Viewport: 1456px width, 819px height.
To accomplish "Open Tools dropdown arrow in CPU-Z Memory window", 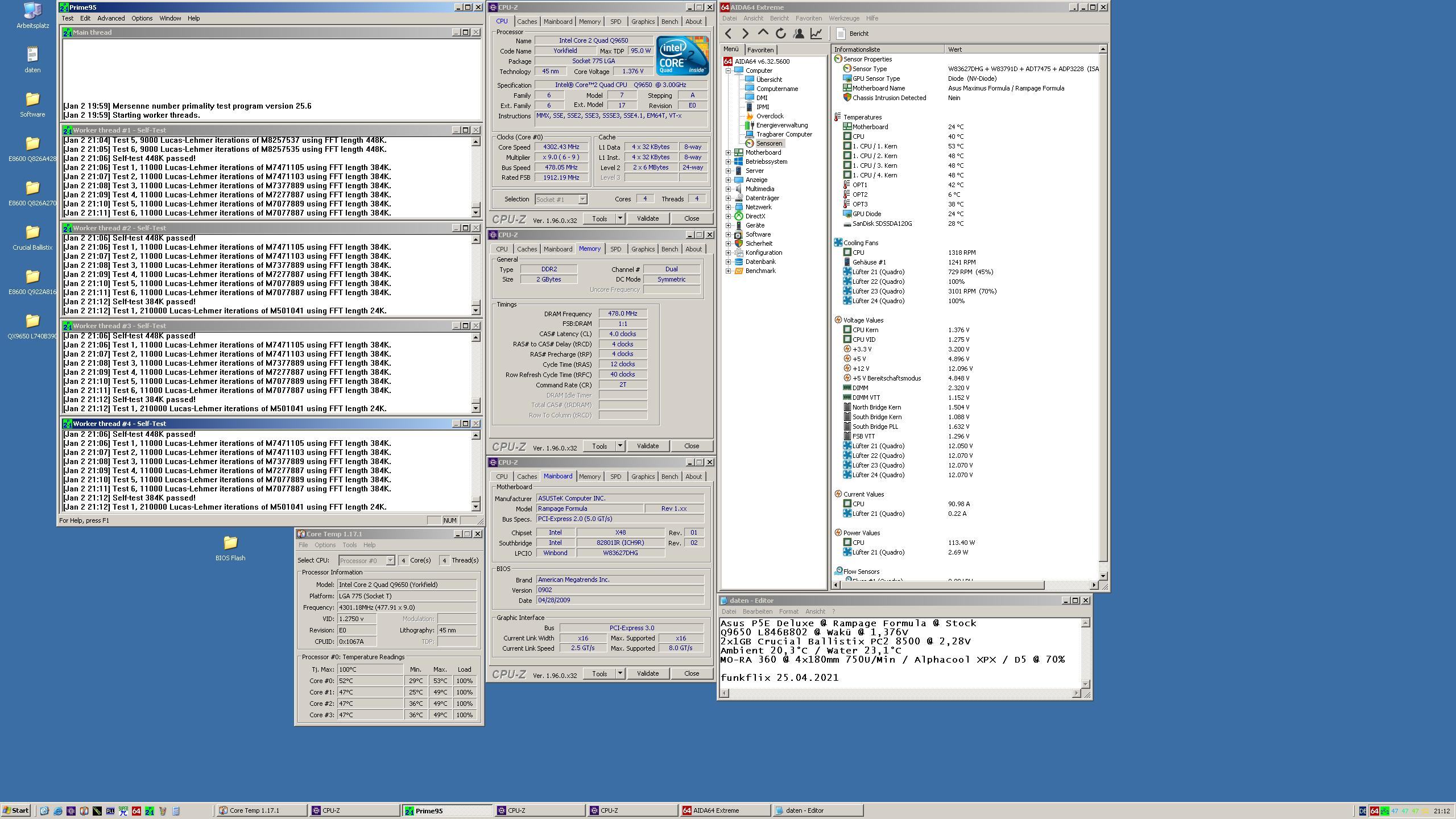I will click(x=620, y=446).
